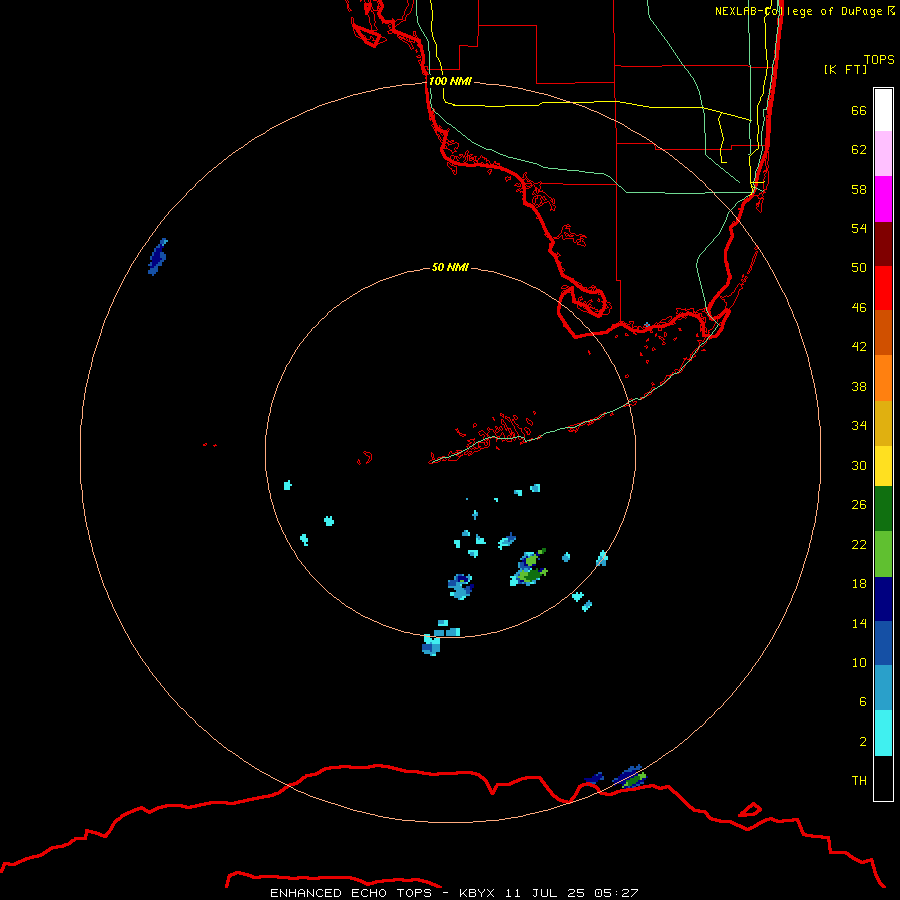The image size is (900, 900).
Task: Click the white 66 kft color swatch
Action: 883,110
